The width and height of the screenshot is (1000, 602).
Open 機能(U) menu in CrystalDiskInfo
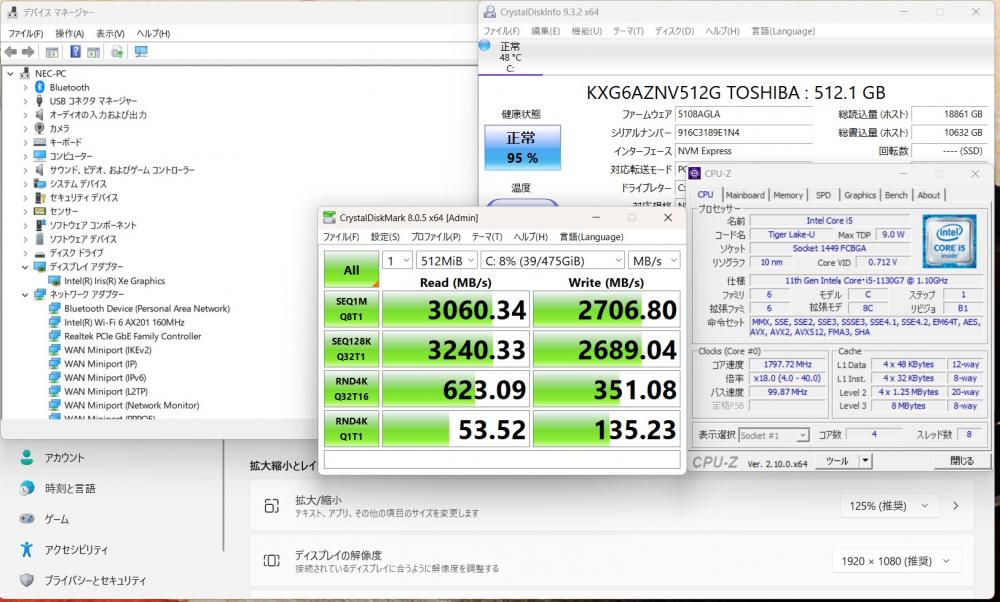(x=587, y=31)
